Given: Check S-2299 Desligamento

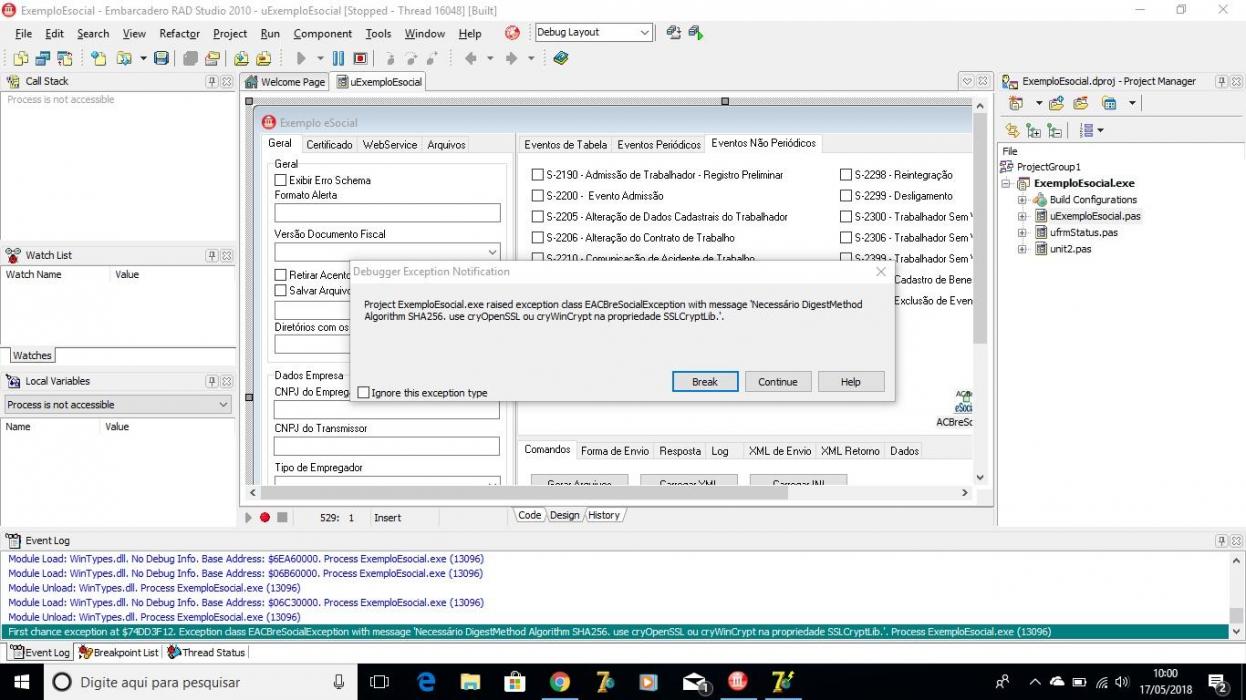Looking at the screenshot, I should (846, 196).
